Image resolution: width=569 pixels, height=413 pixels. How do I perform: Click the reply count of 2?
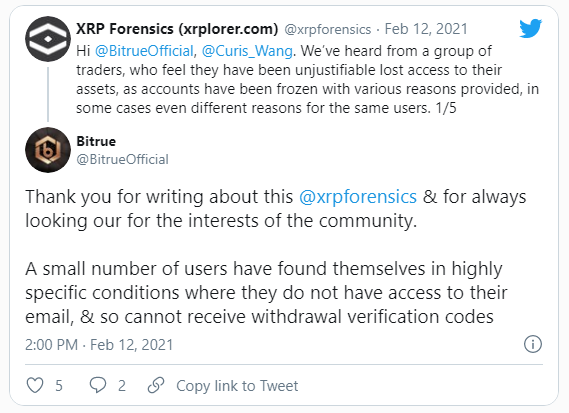(x=122, y=386)
